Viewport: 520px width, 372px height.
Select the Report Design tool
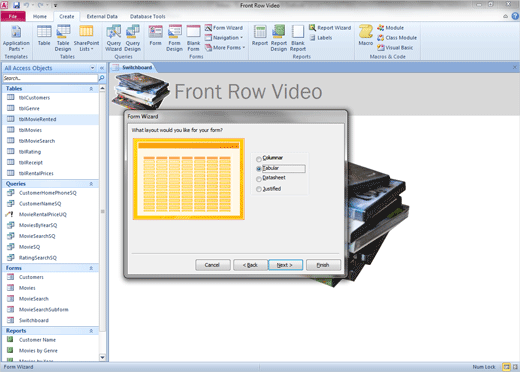tap(279, 39)
